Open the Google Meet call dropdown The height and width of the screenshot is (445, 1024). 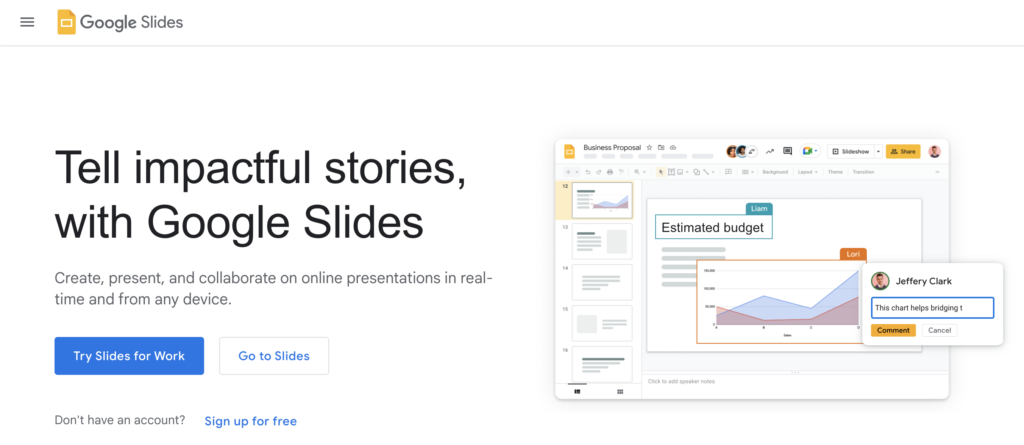coord(810,151)
